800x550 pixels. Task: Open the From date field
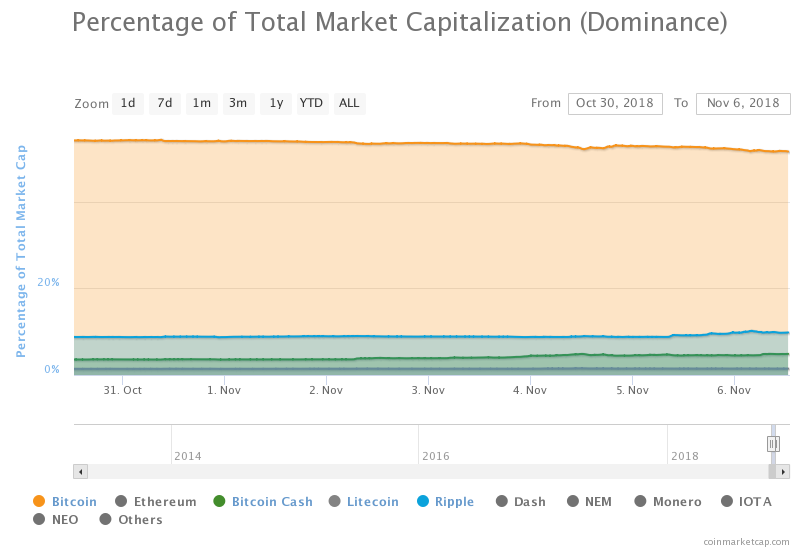614,103
